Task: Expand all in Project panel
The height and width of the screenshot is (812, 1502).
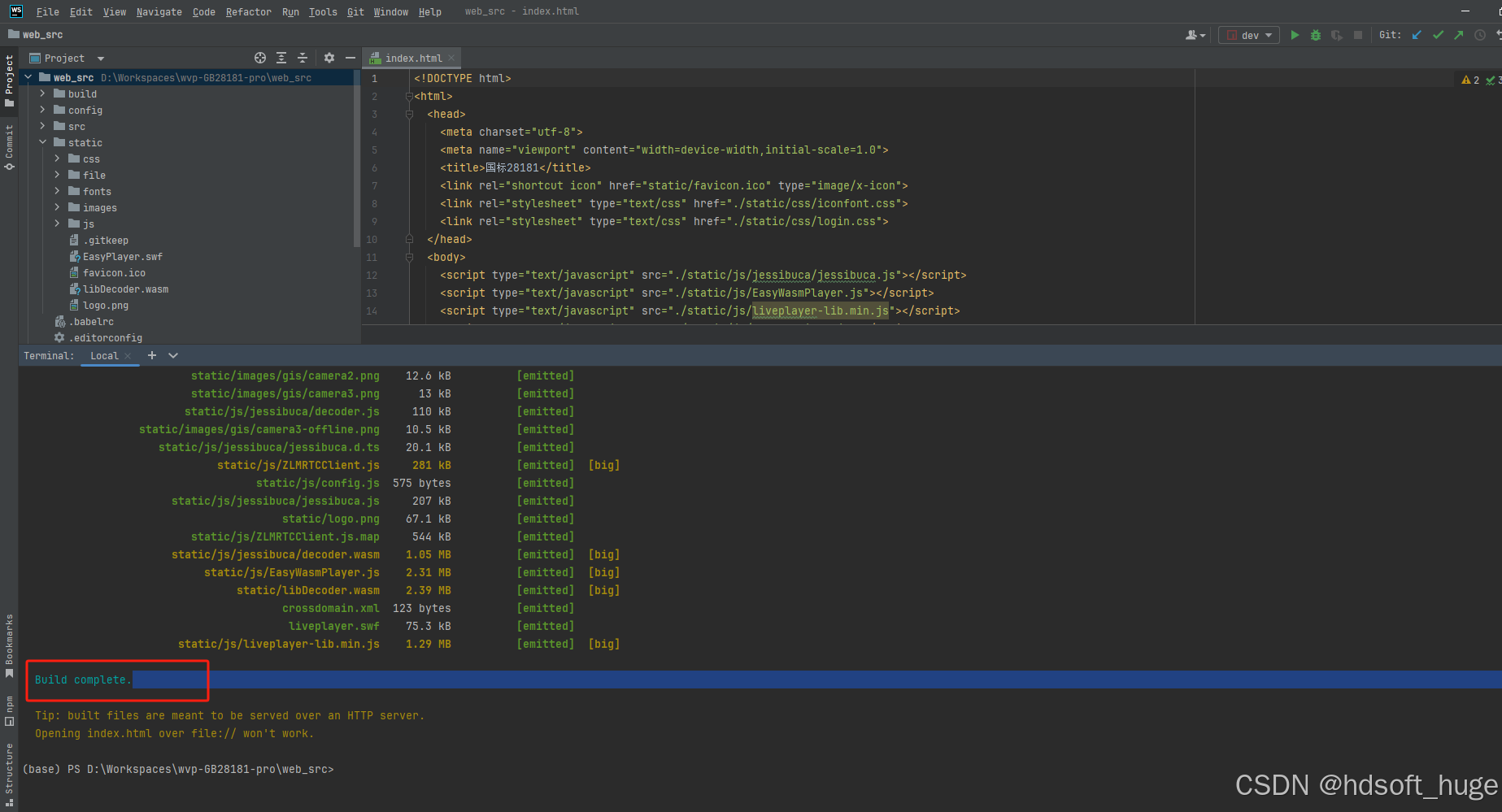Action: coord(281,58)
